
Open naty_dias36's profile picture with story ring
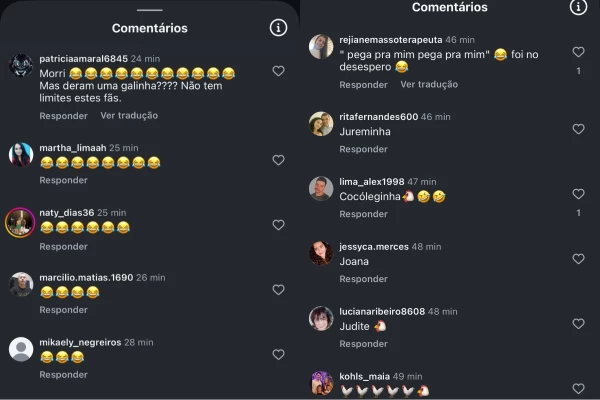click(20, 223)
